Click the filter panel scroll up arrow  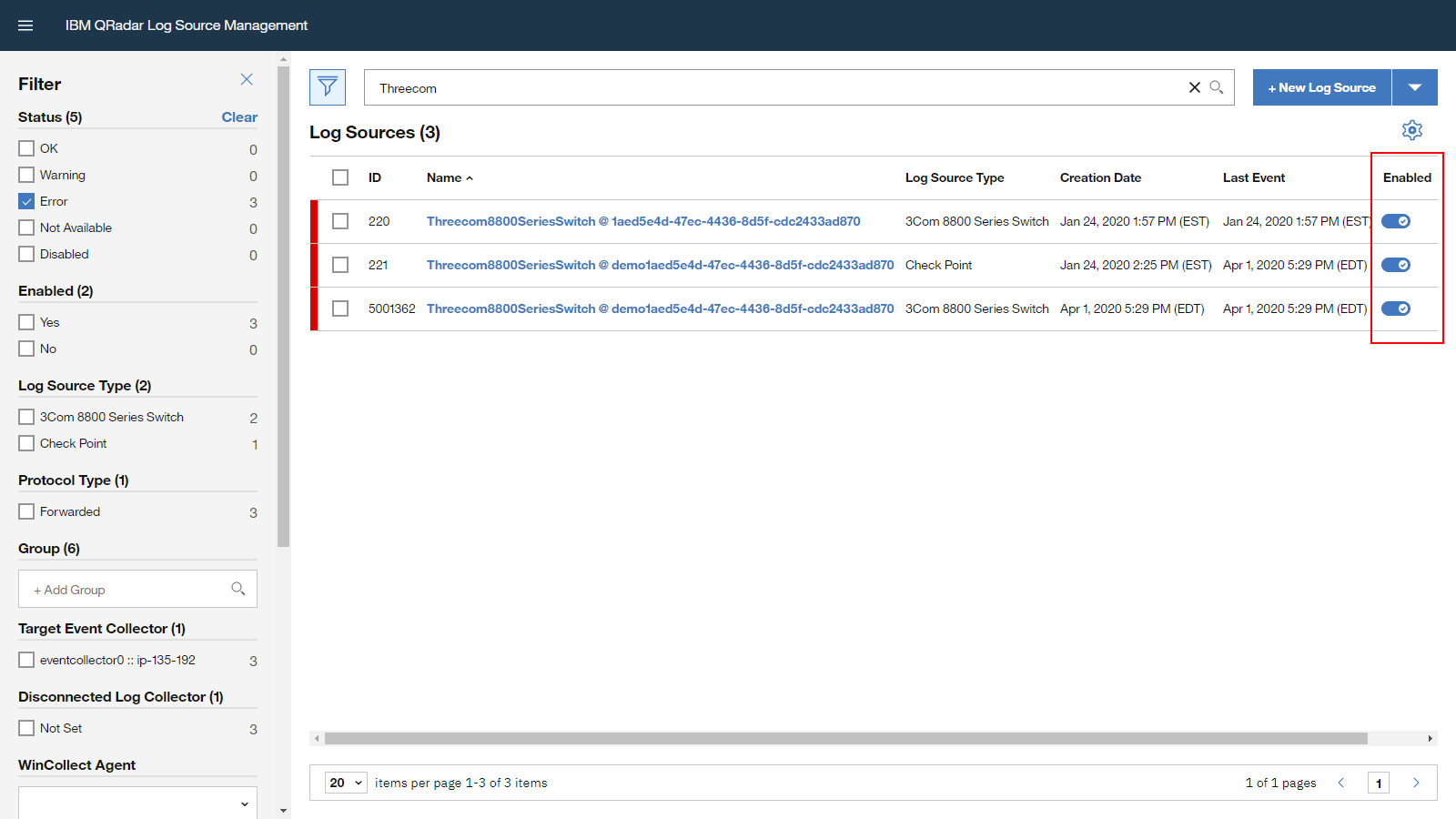[x=284, y=58]
